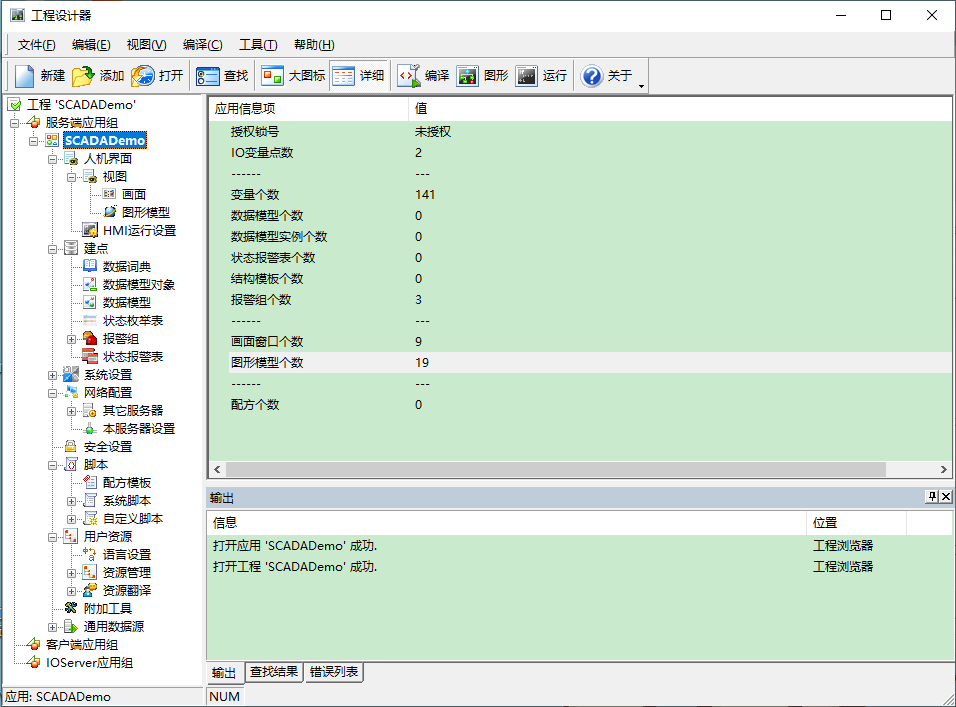Select the 数据词典 tree item
The width and height of the screenshot is (956, 707).
click(x=126, y=267)
